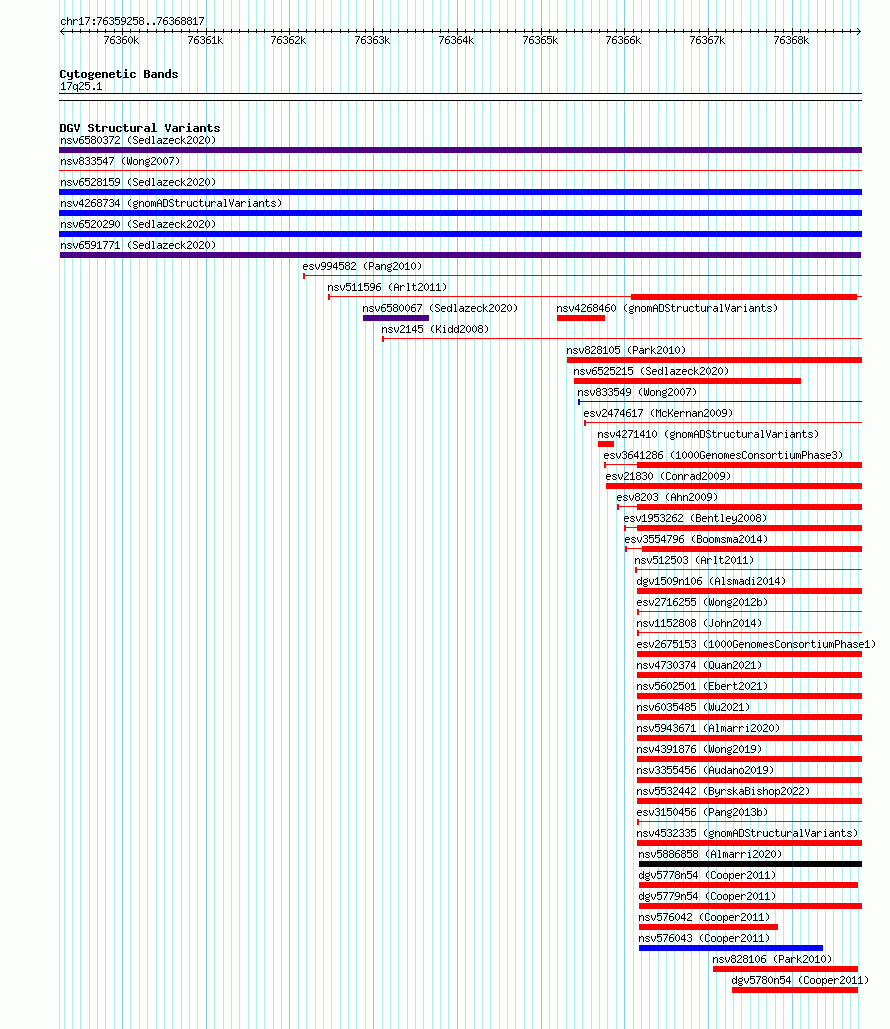Click the 76368k ruler tick label
890x1029 pixels.
click(791, 40)
